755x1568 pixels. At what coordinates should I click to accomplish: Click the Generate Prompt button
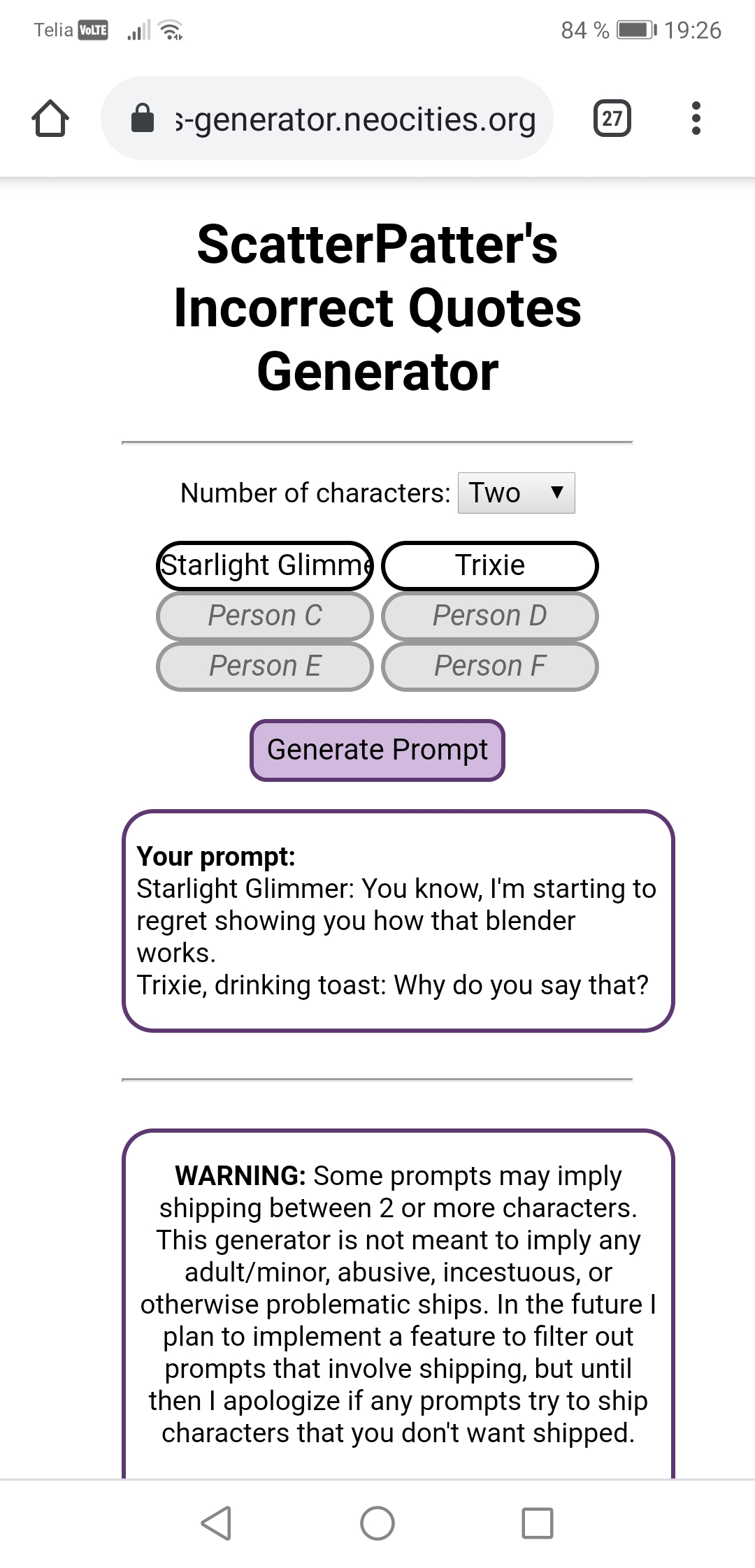point(377,750)
